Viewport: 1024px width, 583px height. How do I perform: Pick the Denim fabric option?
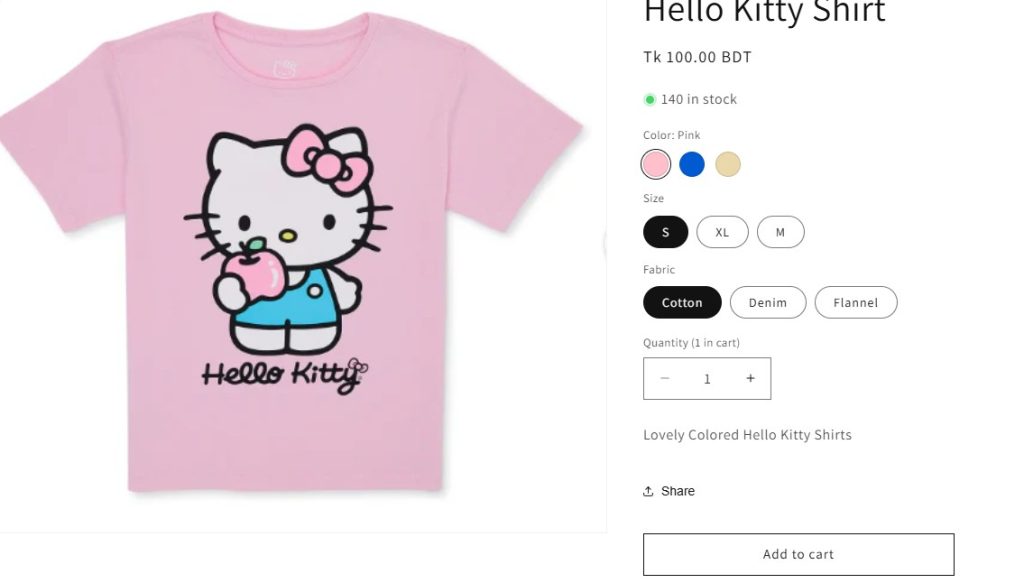point(767,302)
